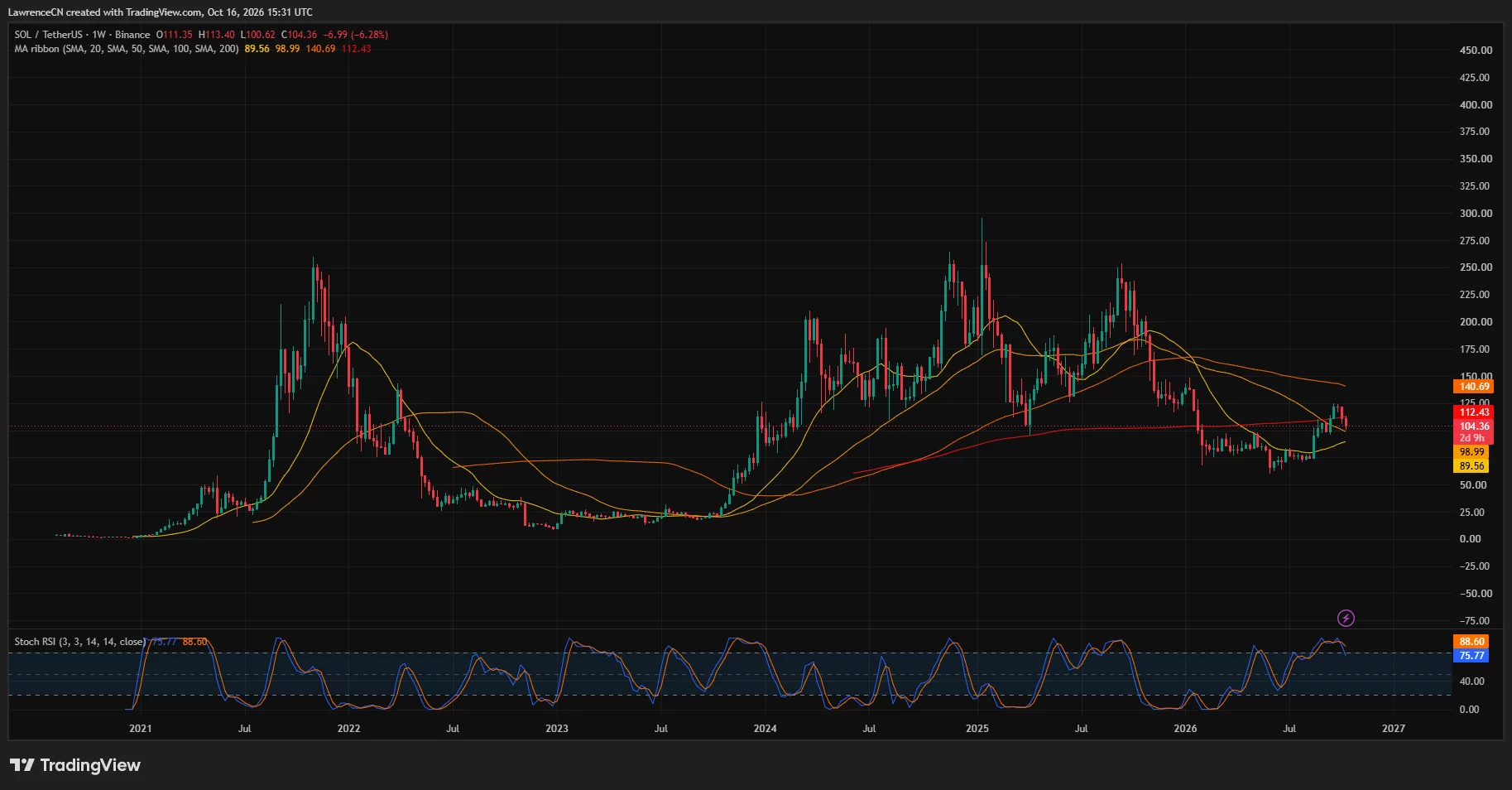Image resolution: width=1512 pixels, height=790 pixels.
Task: Click the 140.69 value in MA ribbon legend
Action: coord(321,49)
